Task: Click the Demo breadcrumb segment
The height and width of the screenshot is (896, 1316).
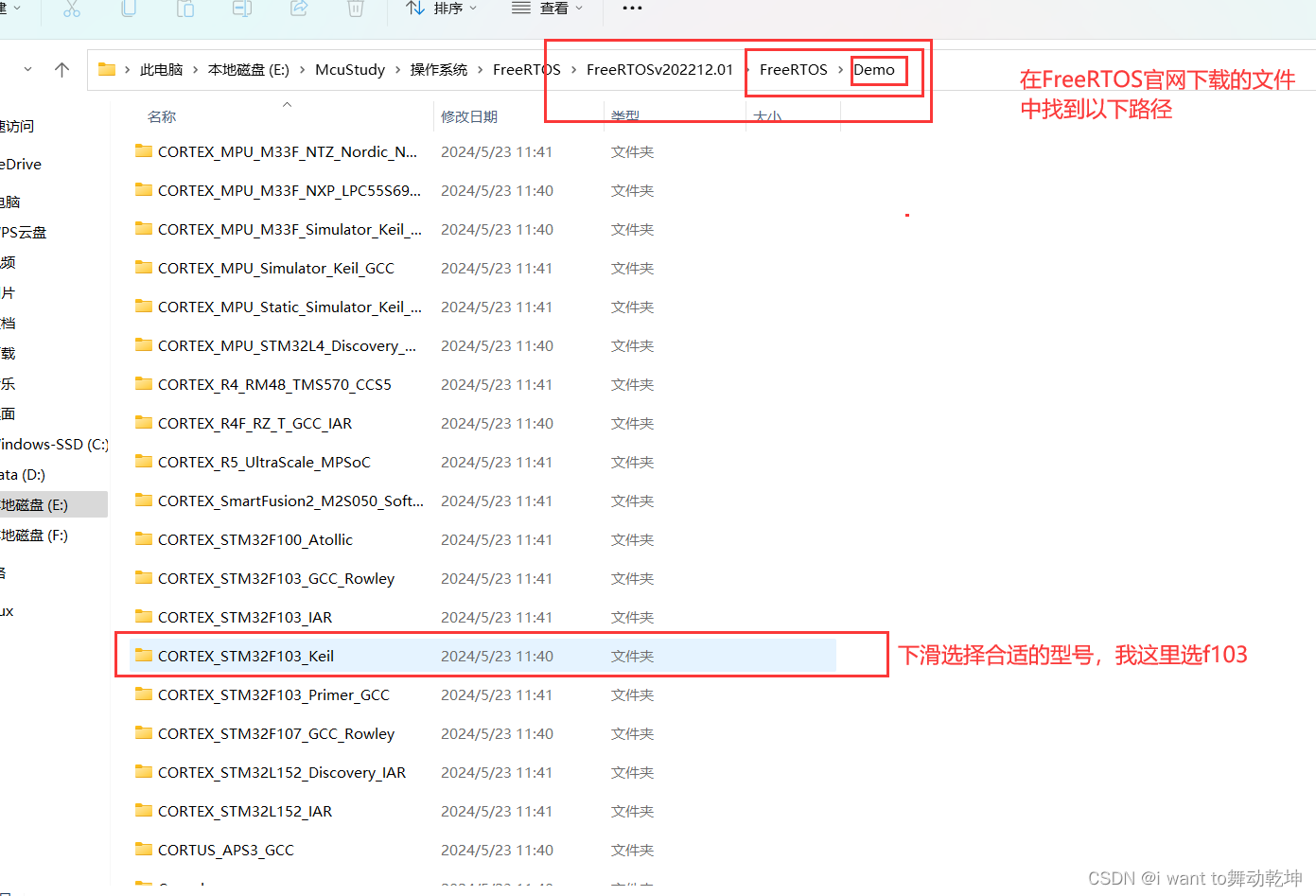Action: [874, 70]
